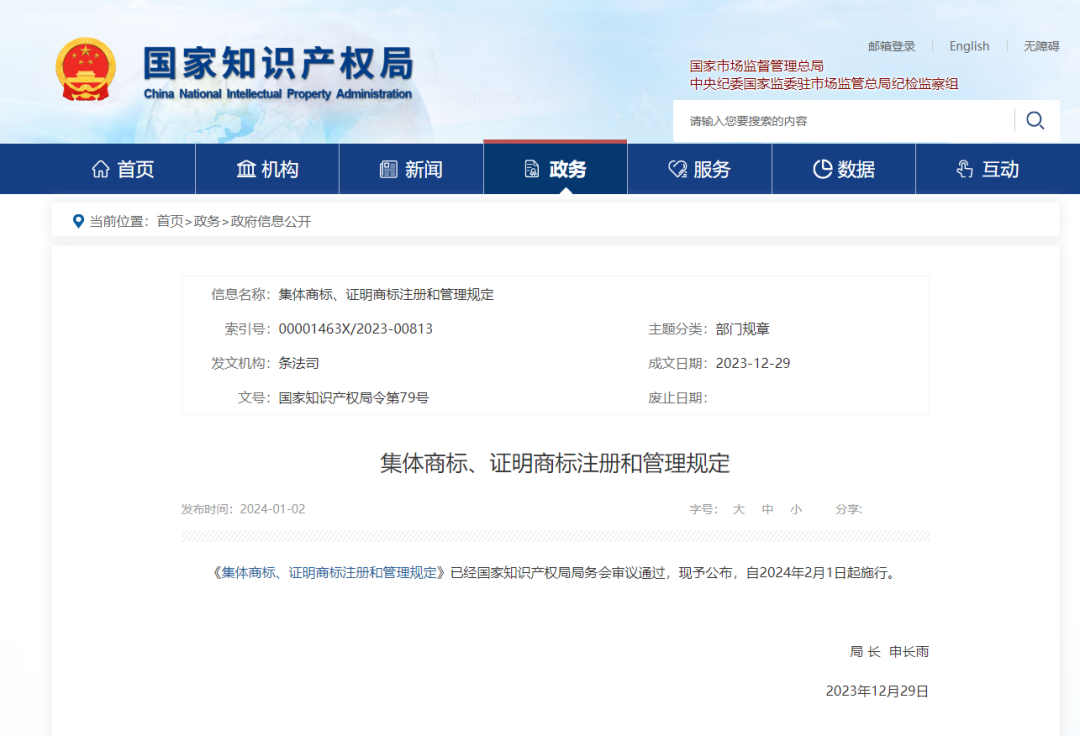Click the hand icon beside 互动
The width and height of the screenshot is (1080, 736).
click(x=963, y=169)
